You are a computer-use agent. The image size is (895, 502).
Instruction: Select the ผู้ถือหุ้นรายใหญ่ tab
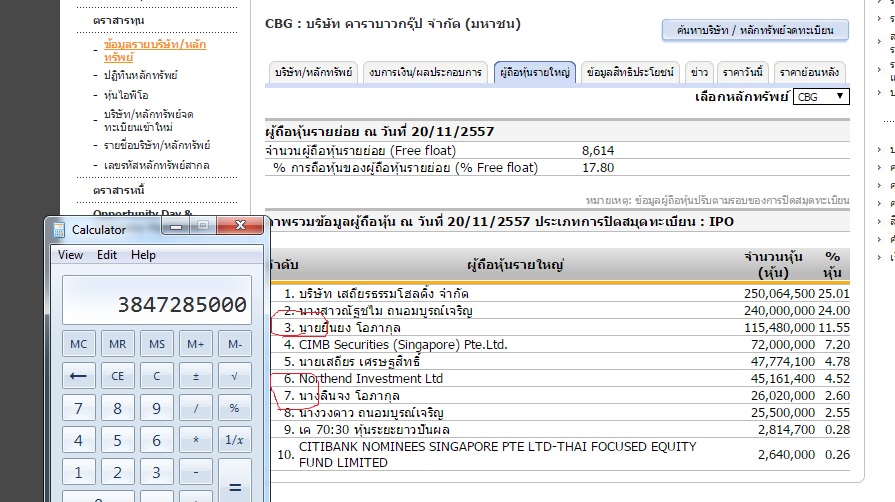pos(535,73)
